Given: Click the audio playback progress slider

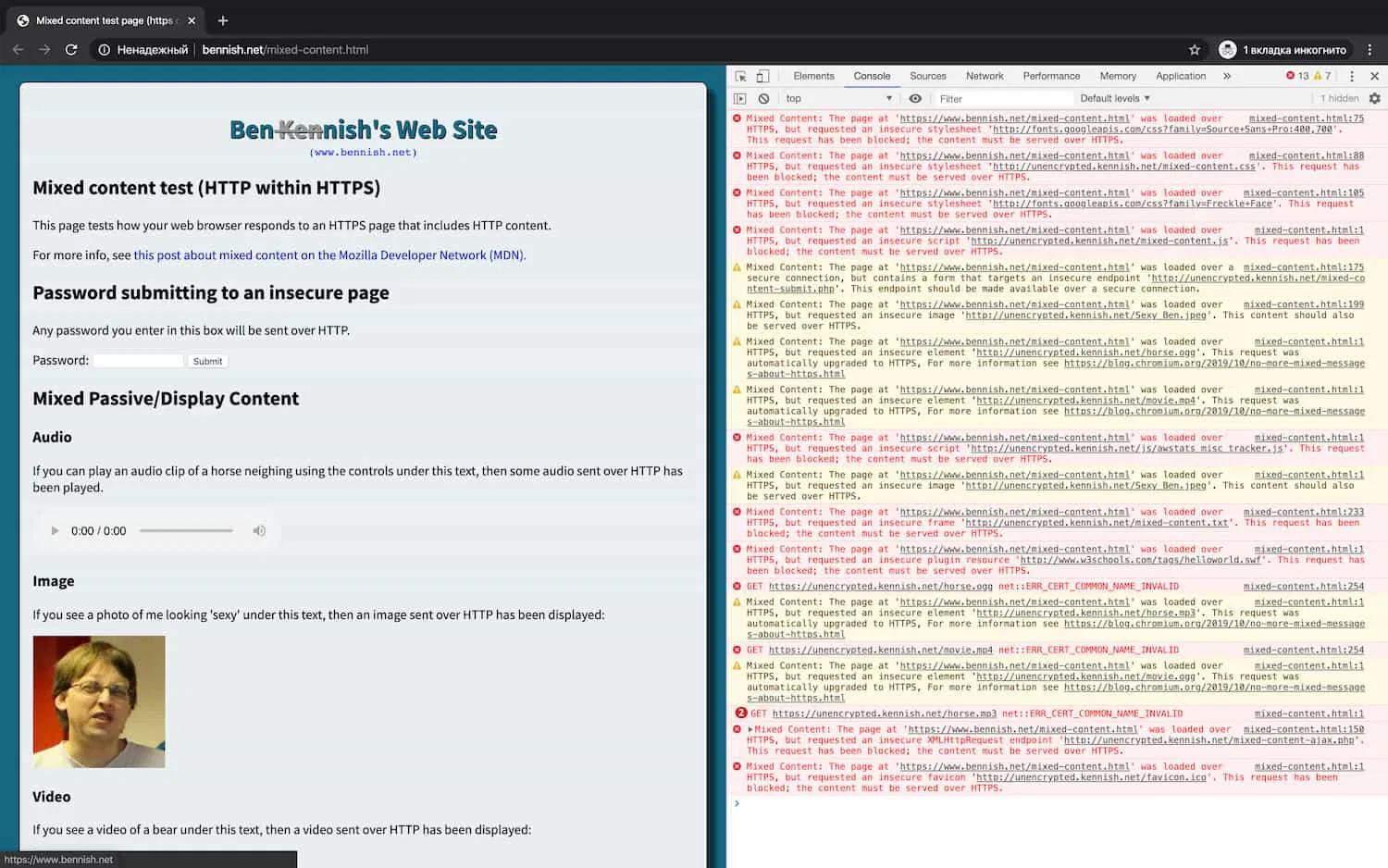Looking at the screenshot, I should pos(185,530).
